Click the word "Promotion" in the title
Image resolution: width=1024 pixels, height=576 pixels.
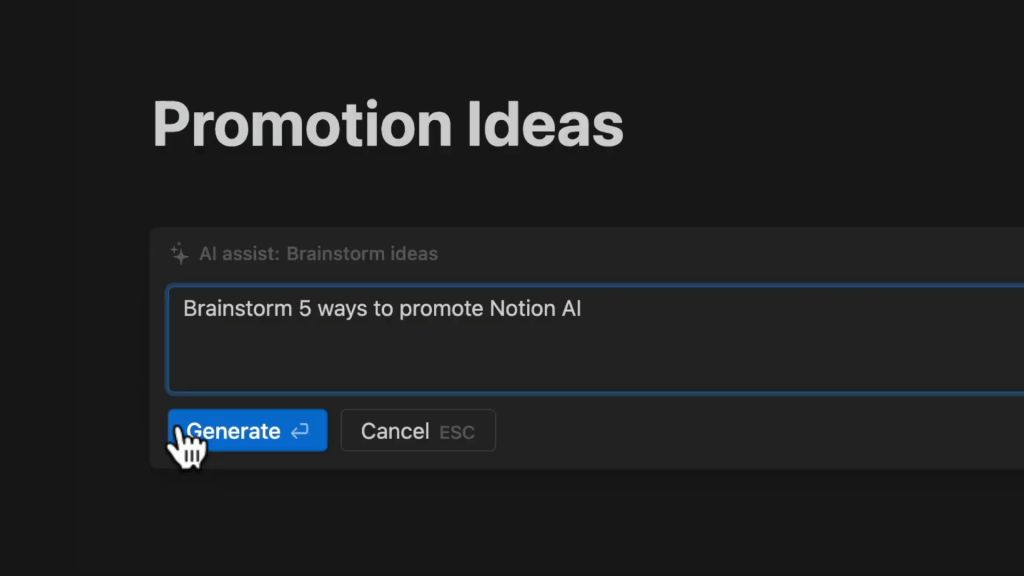(x=302, y=125)
